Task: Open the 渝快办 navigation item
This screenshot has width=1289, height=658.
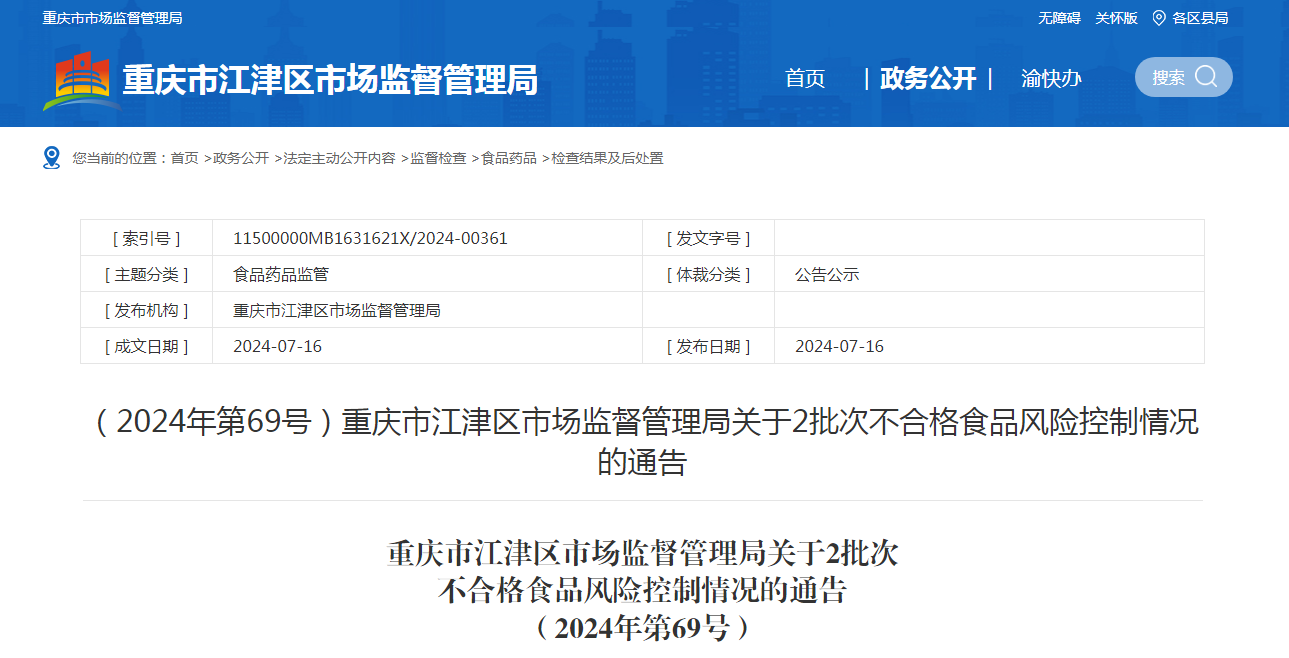Action: coord(1051,79)
